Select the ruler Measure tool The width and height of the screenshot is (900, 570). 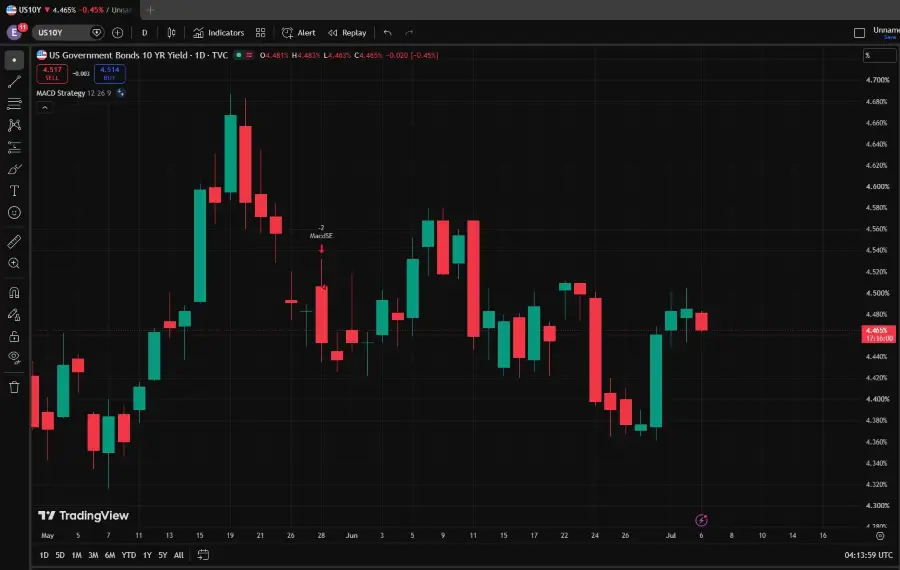(14, 242)
